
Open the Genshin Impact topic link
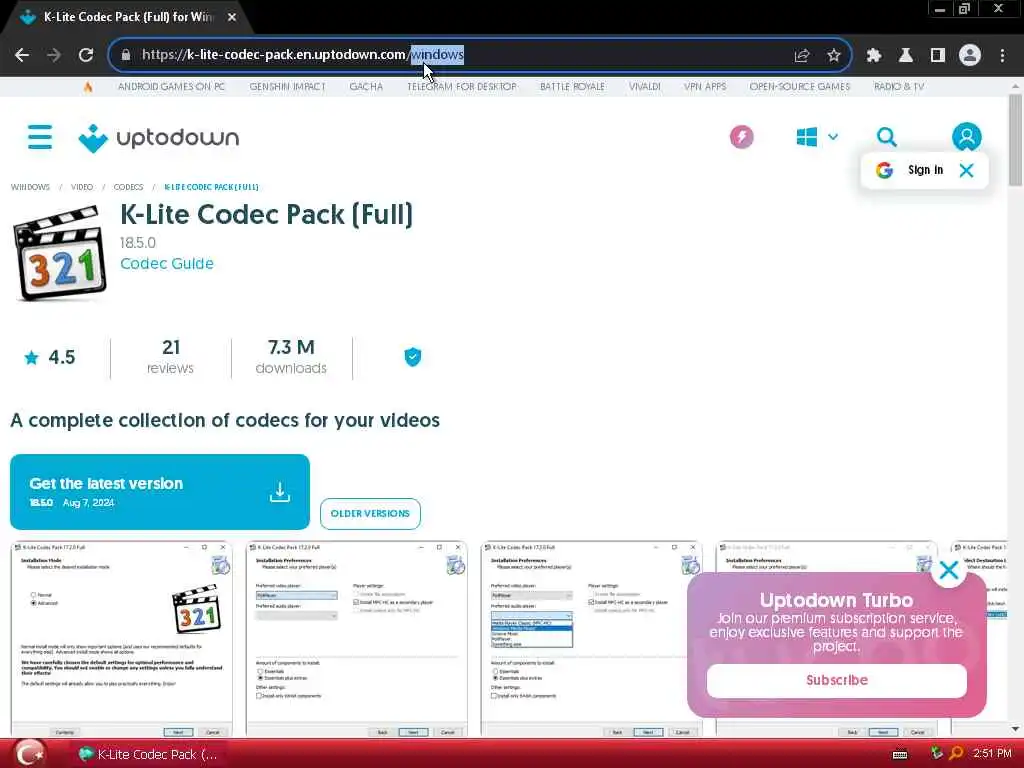(287, 86)
